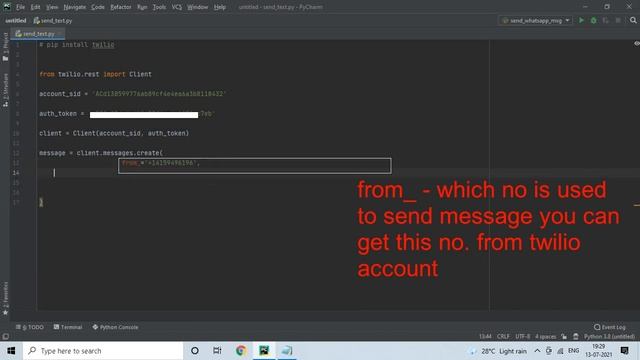
Task: Toggle the read-only lock icon
Action: pyautogui.click(x=564, y=336)
